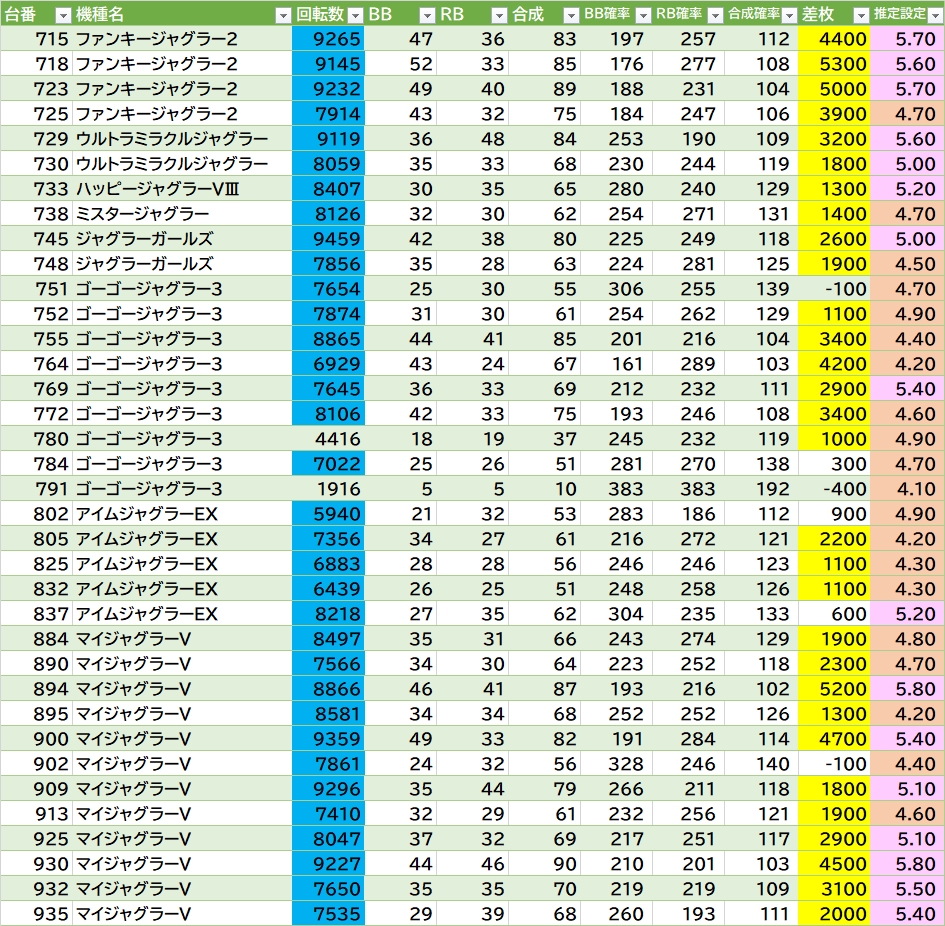This screenshot has width=945, height=926.
Task: Select 回転数 cell 7856
Action: point(328,264)
